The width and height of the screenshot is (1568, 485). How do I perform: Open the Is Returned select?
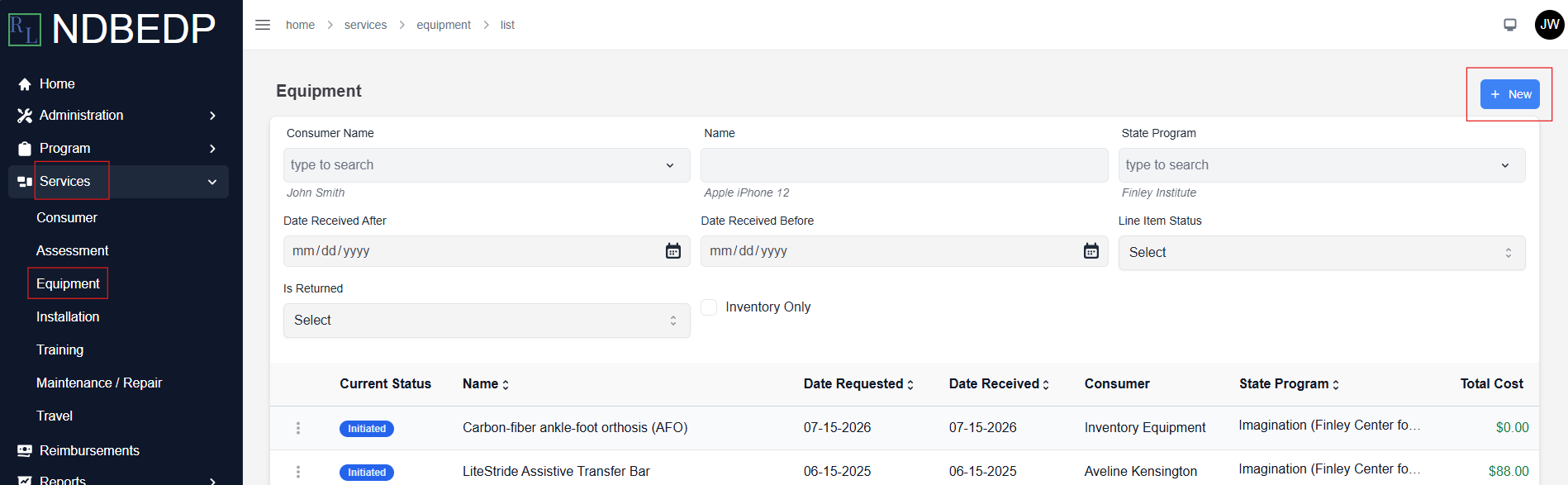pos(487,321)
